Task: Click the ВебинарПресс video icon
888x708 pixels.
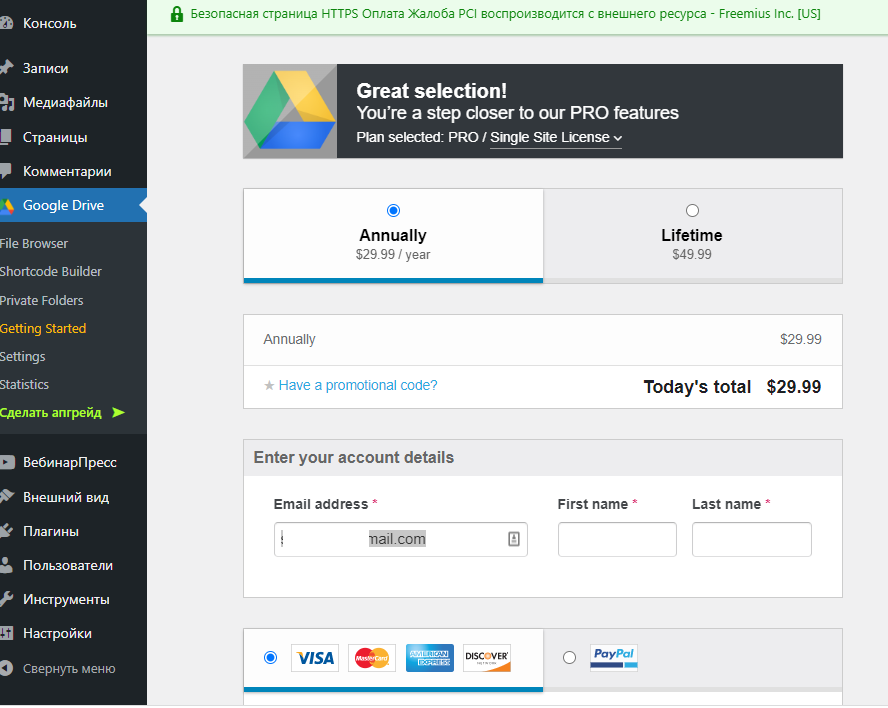Action: (x=7, y=462)
